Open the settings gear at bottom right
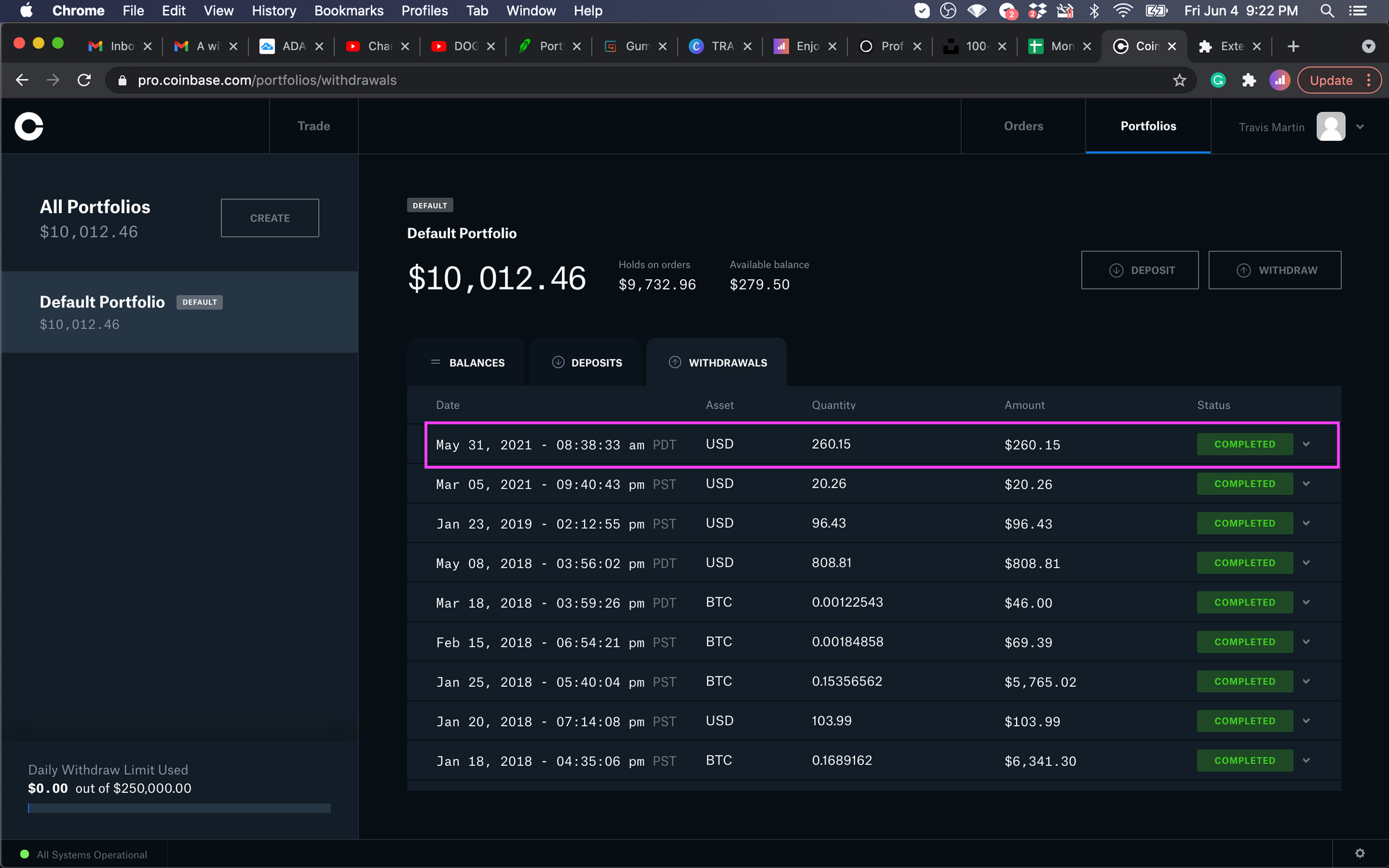This screenshot has height=868, width=1389. pos(1360,853)
